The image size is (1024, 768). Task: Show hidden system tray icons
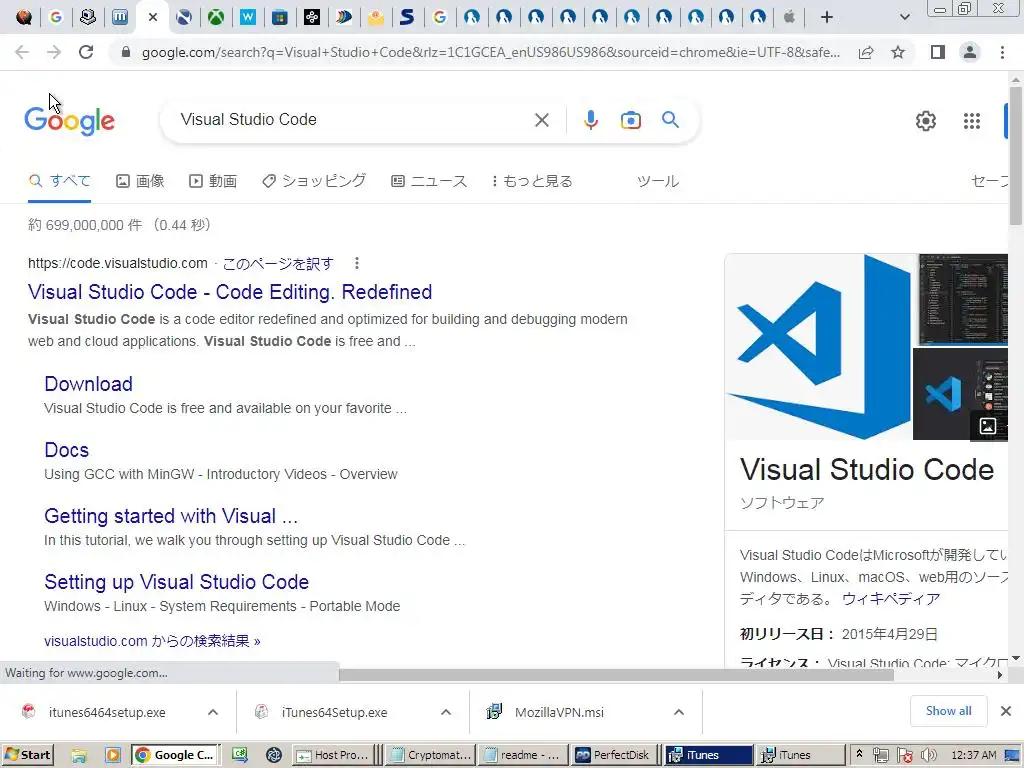point(859,754)
